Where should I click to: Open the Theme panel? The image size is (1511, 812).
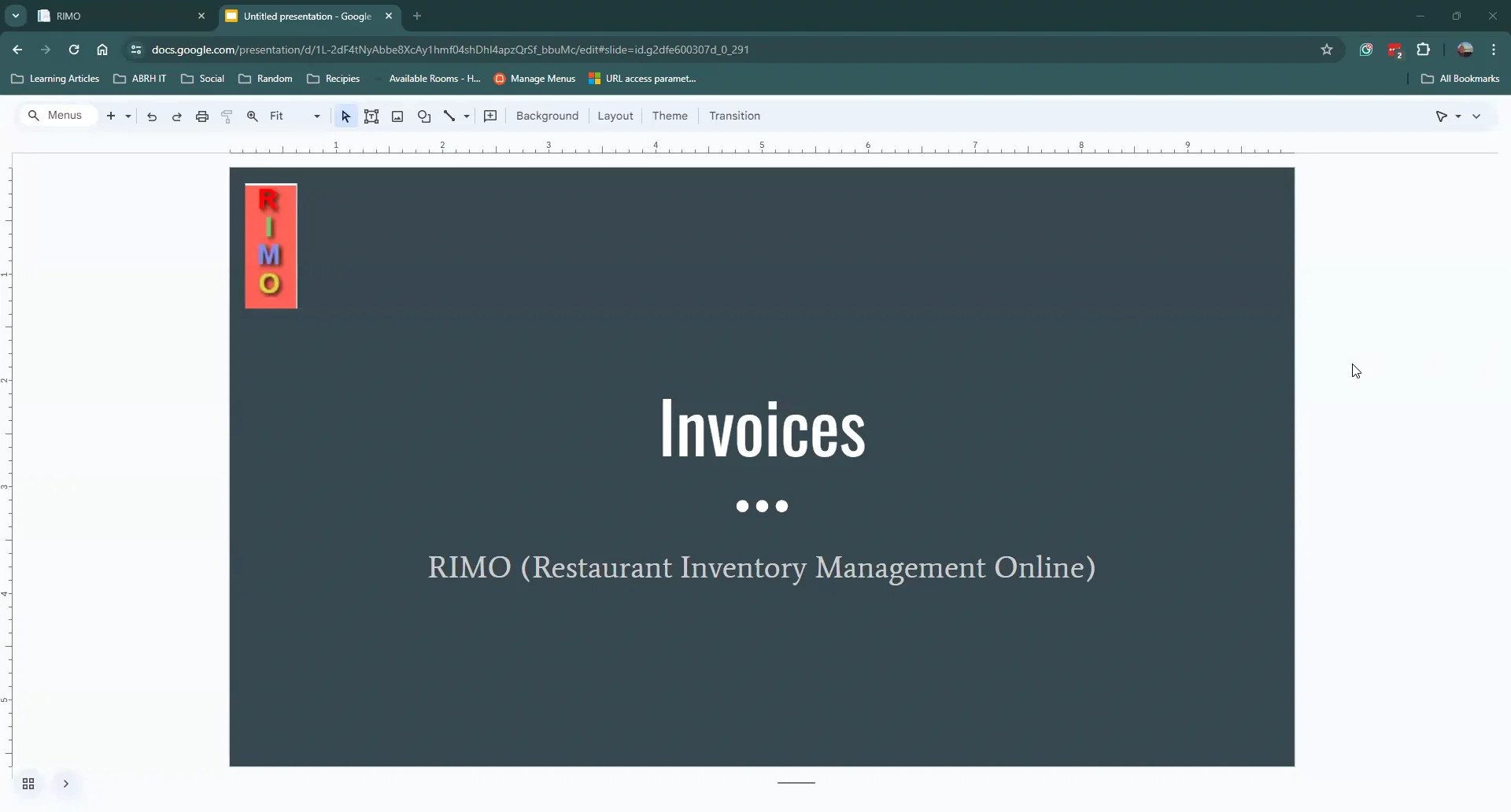(670, 116)
